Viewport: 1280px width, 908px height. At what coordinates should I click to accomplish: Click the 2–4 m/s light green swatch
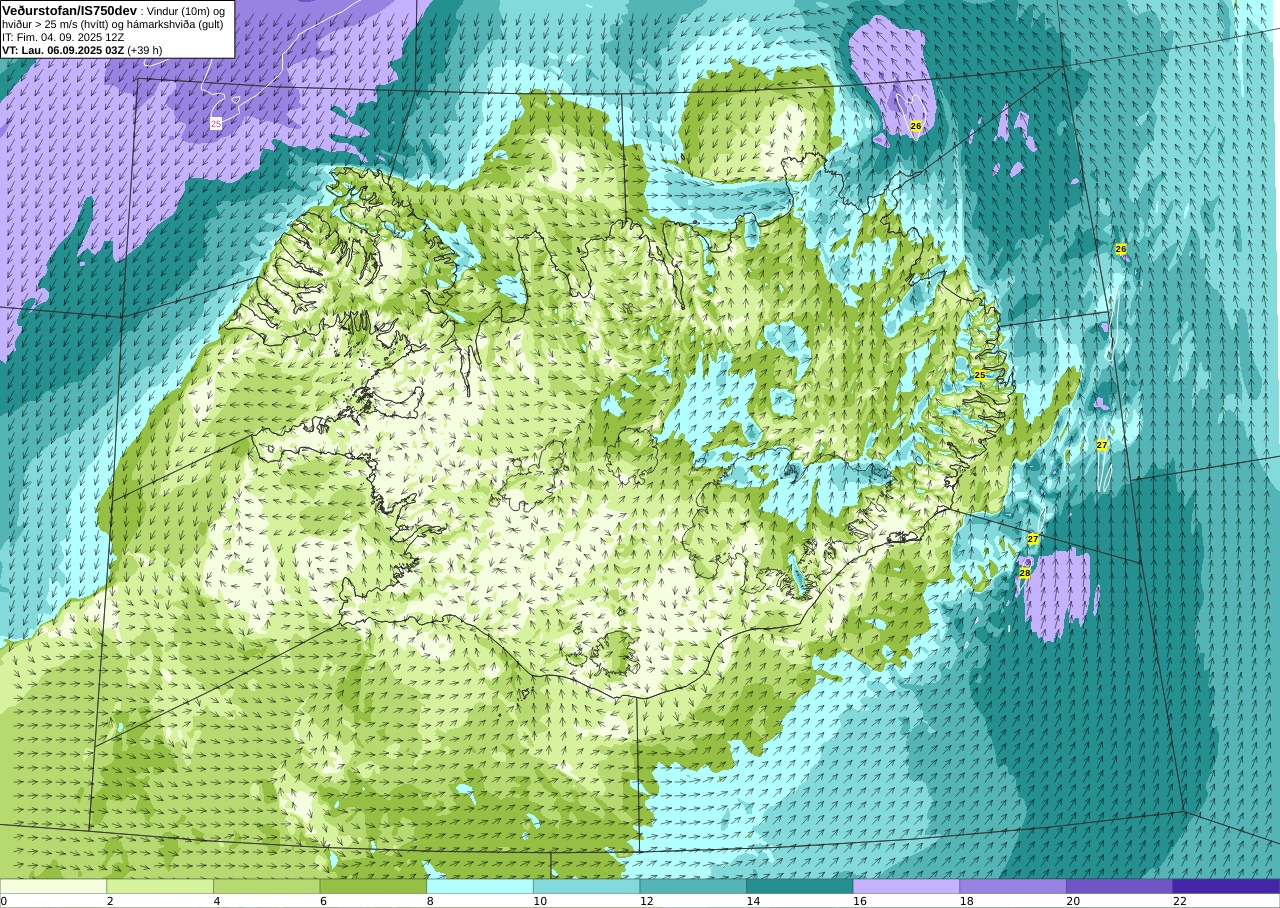[x=160, y=886]
